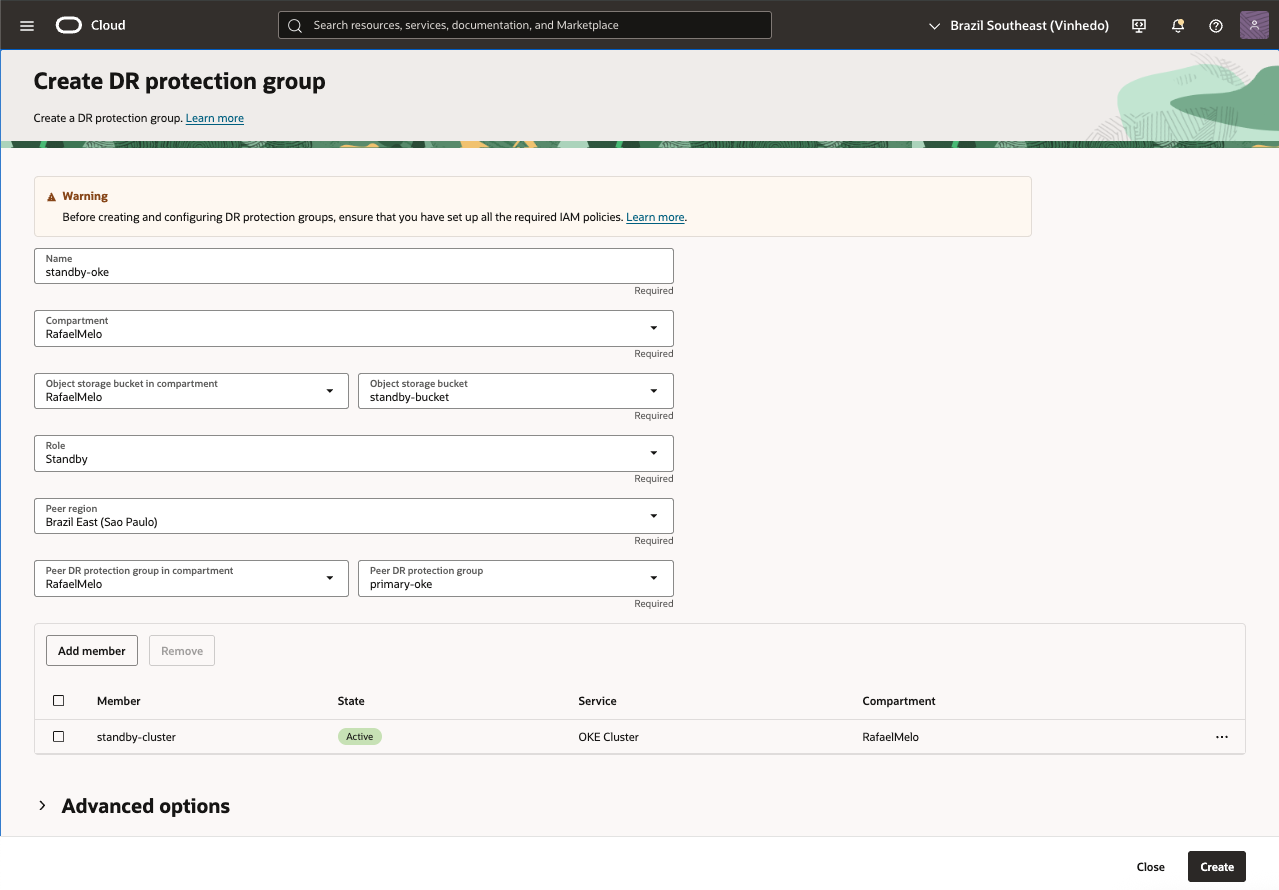Click the Add member button

click(92, 651)
